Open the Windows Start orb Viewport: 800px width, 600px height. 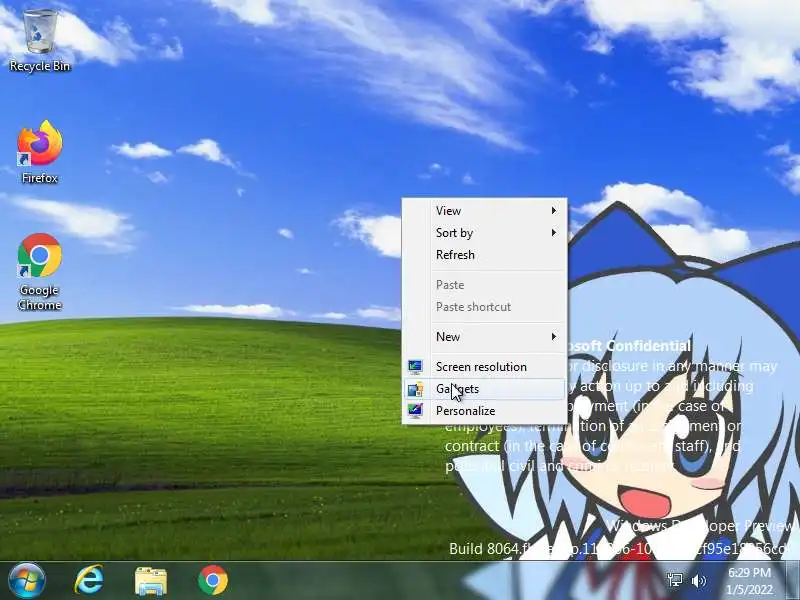(27, 581)
